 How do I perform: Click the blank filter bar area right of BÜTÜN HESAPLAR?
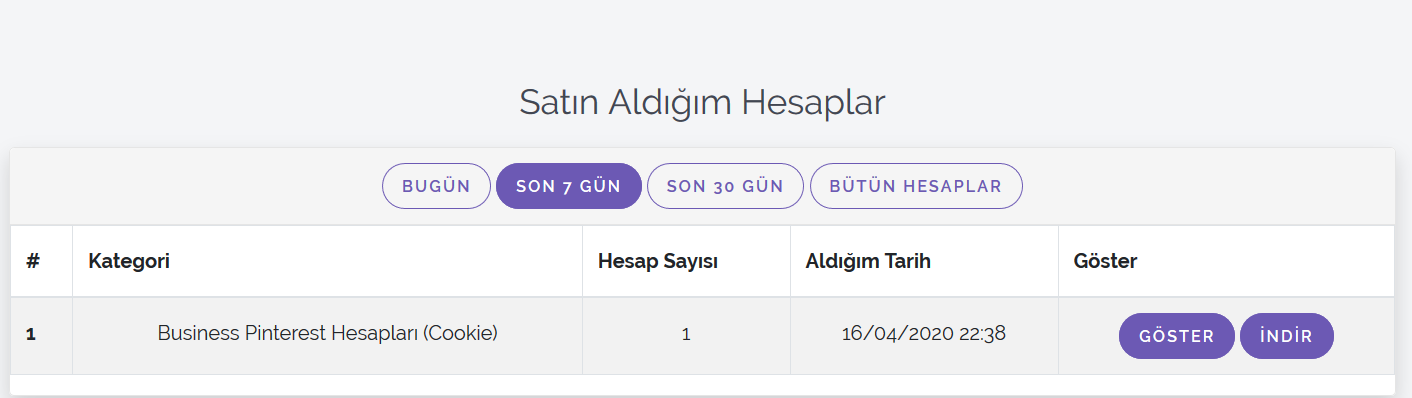[x=1208, y=186]
